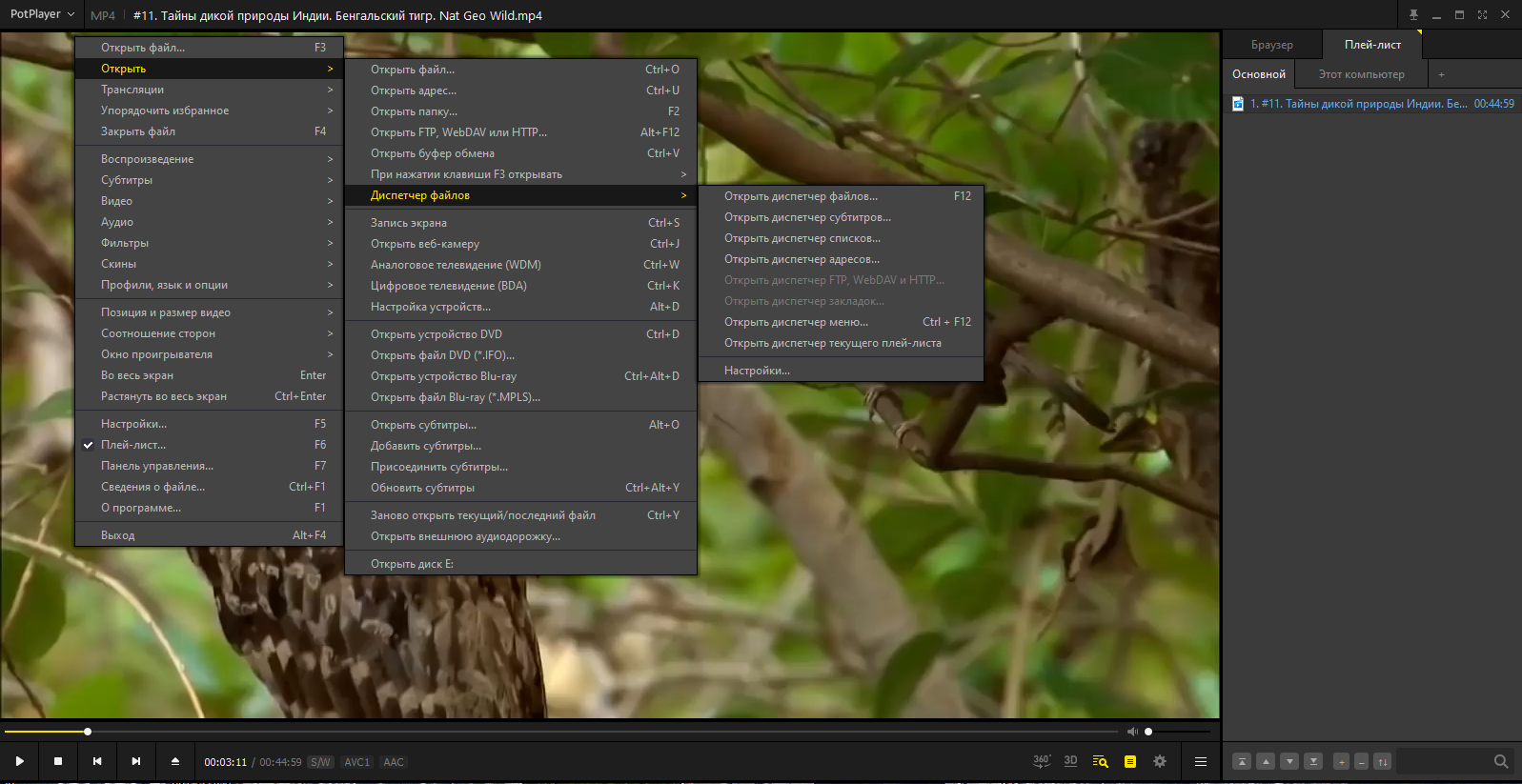Switch to the Браузер tab
The image size is (1522, 784).
pos(1271,45)
